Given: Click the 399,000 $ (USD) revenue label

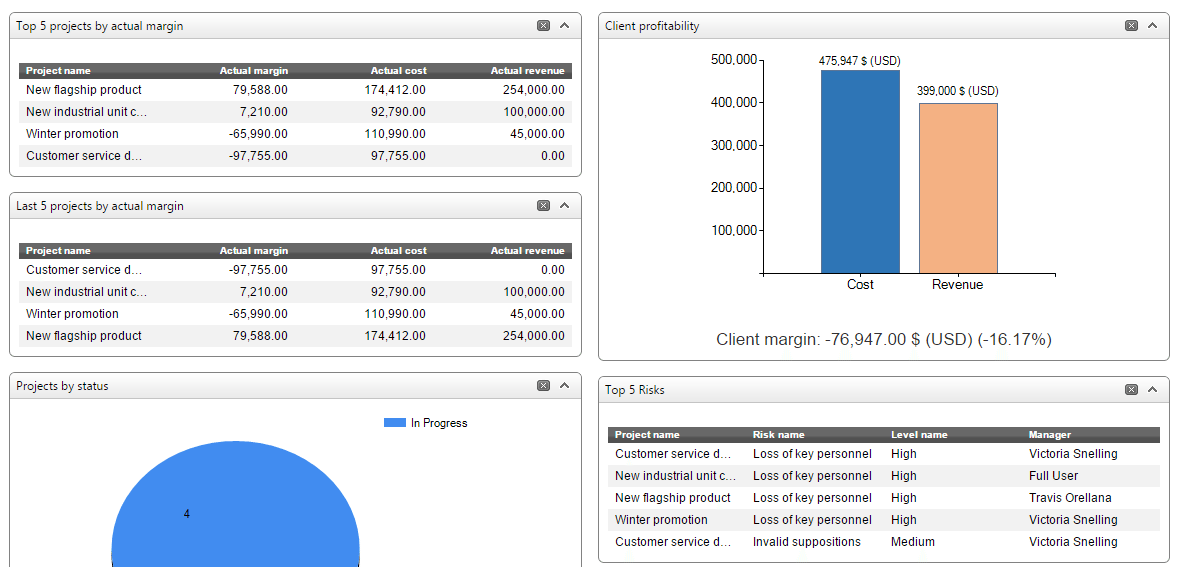Looking at the screenshot, I should click(x=957, y=91).
